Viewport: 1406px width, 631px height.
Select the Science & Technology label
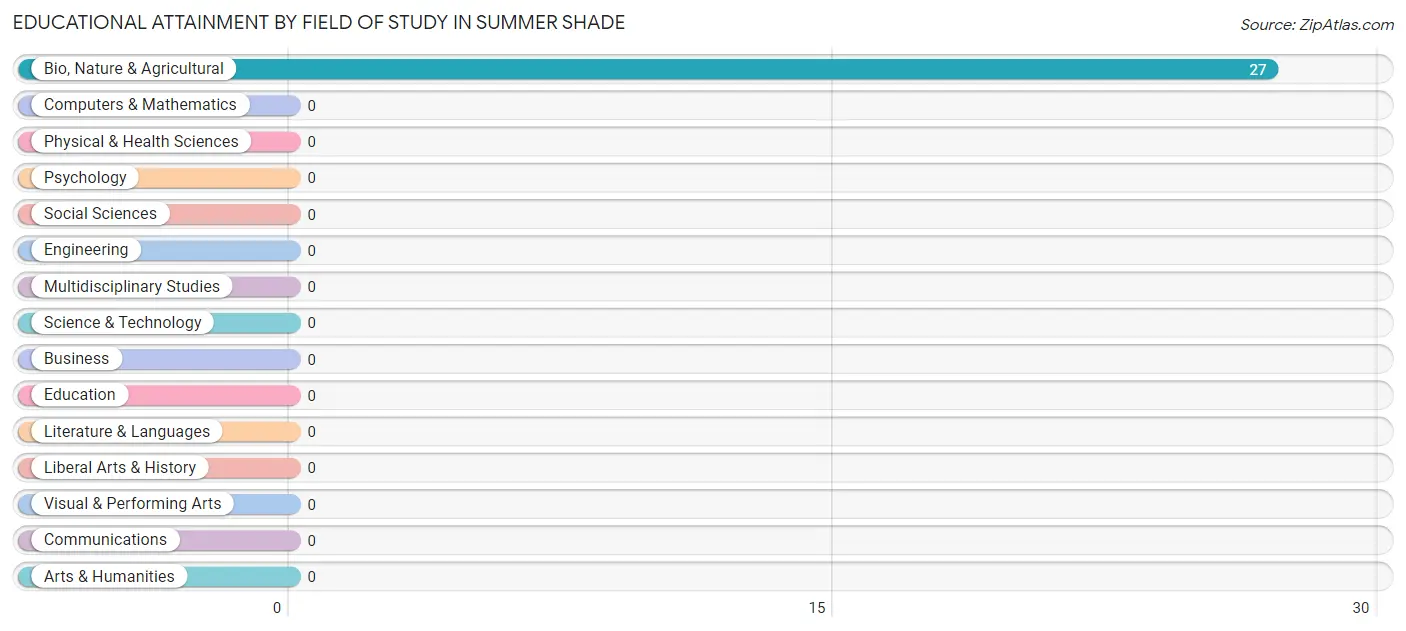123,323
